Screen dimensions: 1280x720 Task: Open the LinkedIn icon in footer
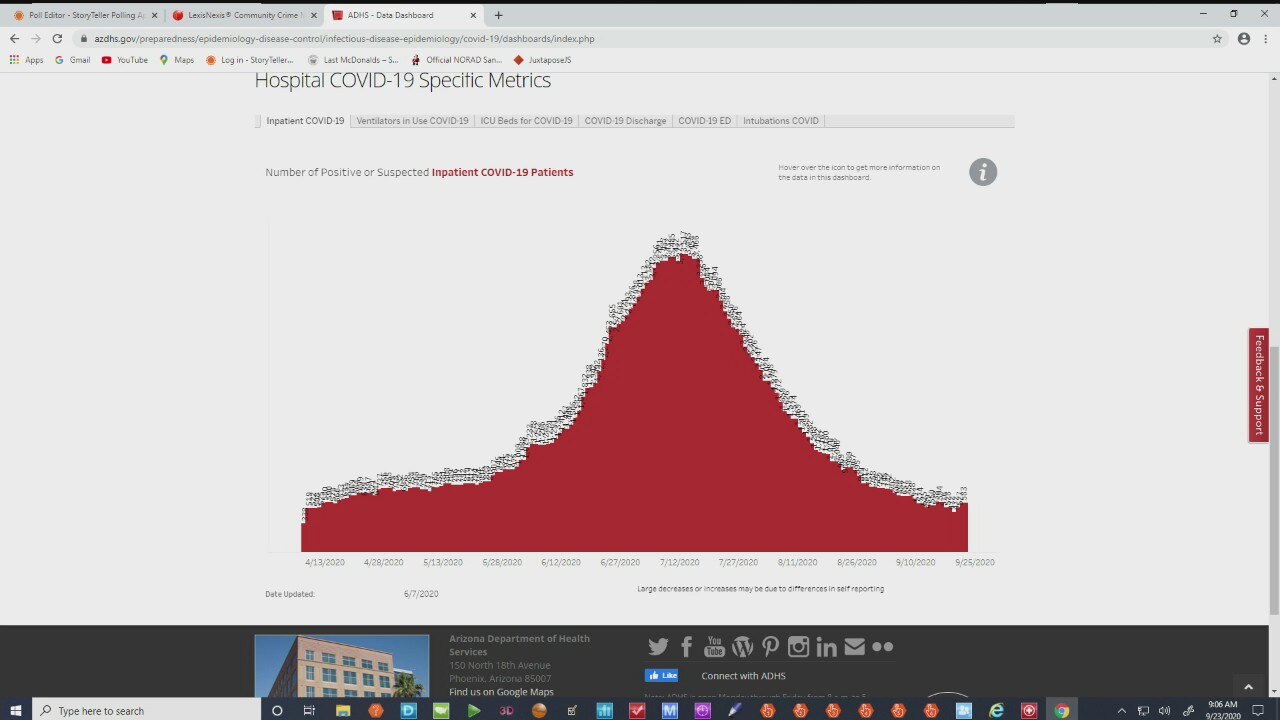pyautogui.click(x=826, y=647)
